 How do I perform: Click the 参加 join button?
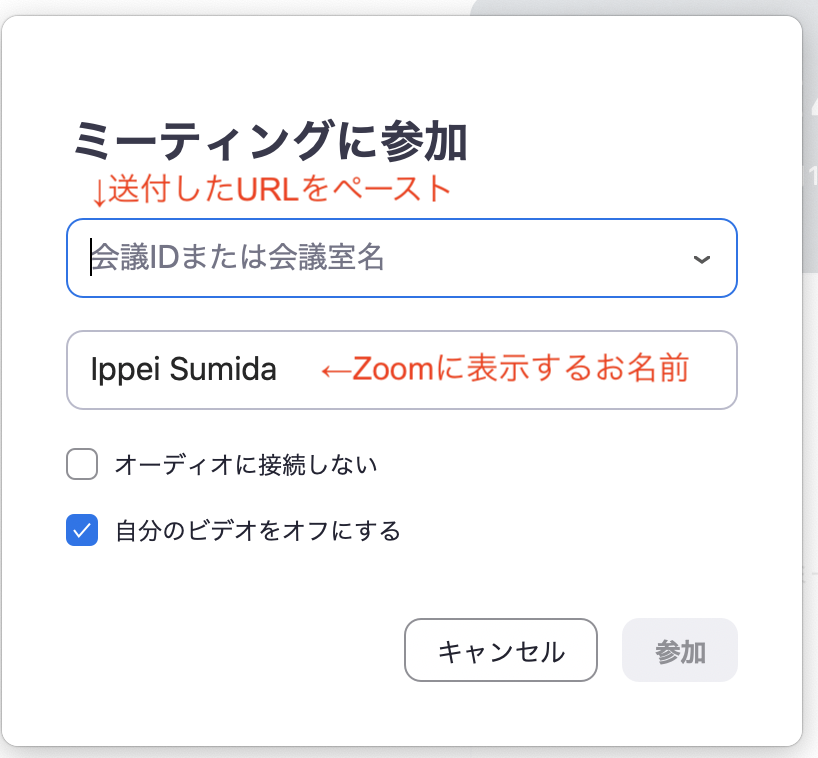point(680,650)
